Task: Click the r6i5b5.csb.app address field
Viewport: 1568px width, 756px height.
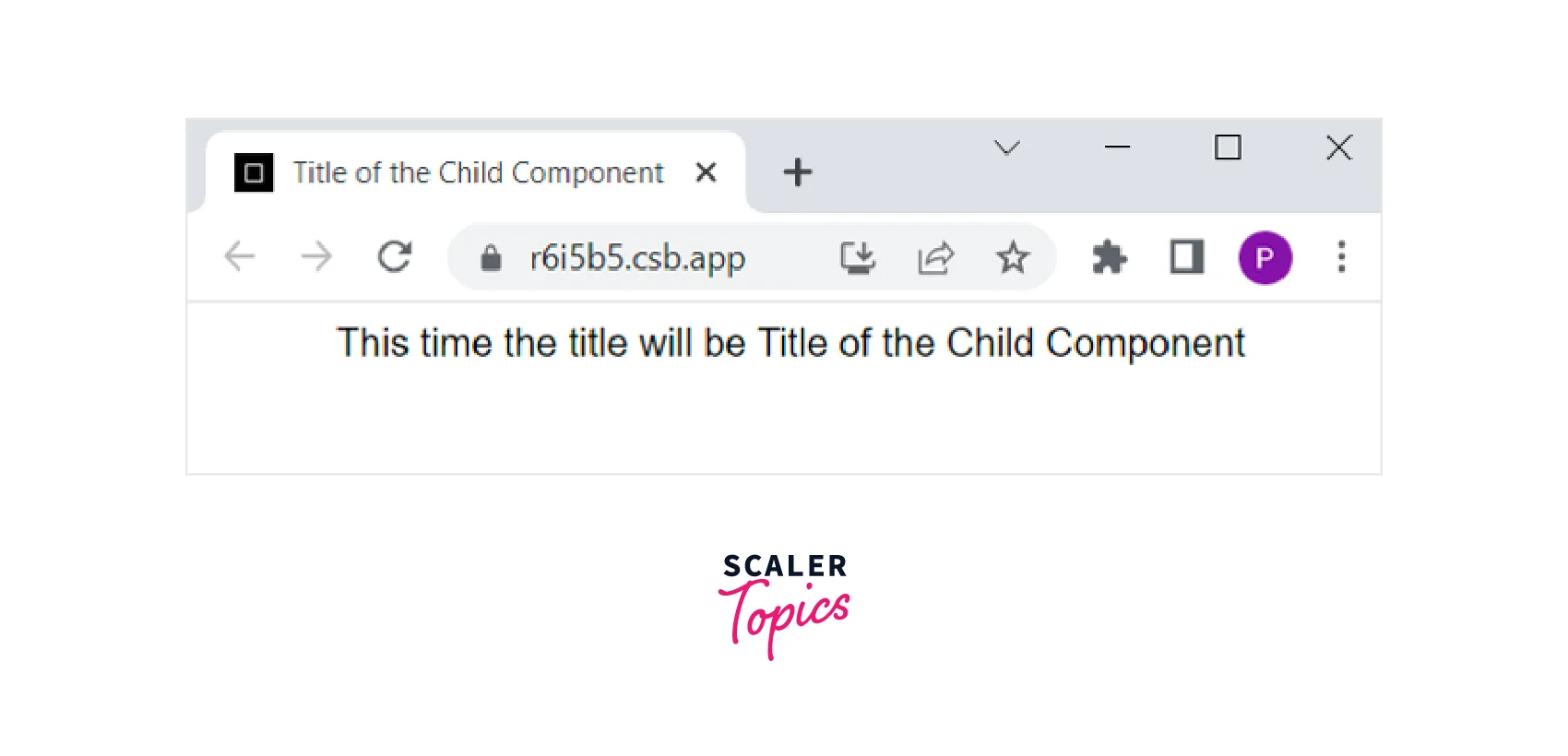Action: click(x=637, y=258)
